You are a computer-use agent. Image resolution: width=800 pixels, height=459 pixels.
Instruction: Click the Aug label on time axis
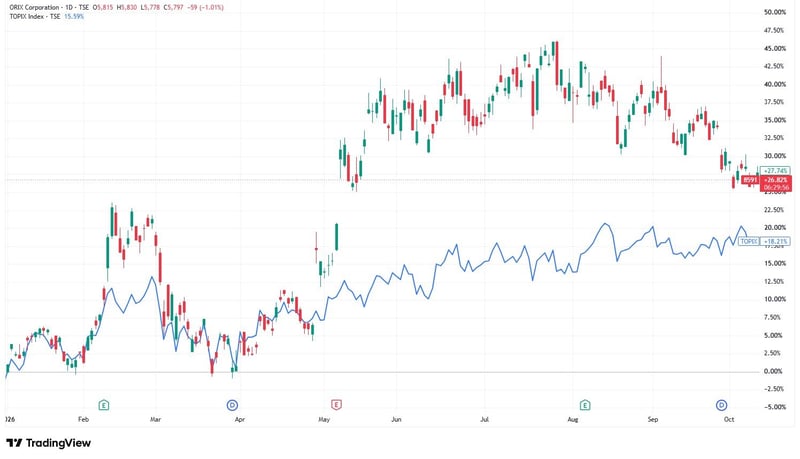click(x=573, y=420)
